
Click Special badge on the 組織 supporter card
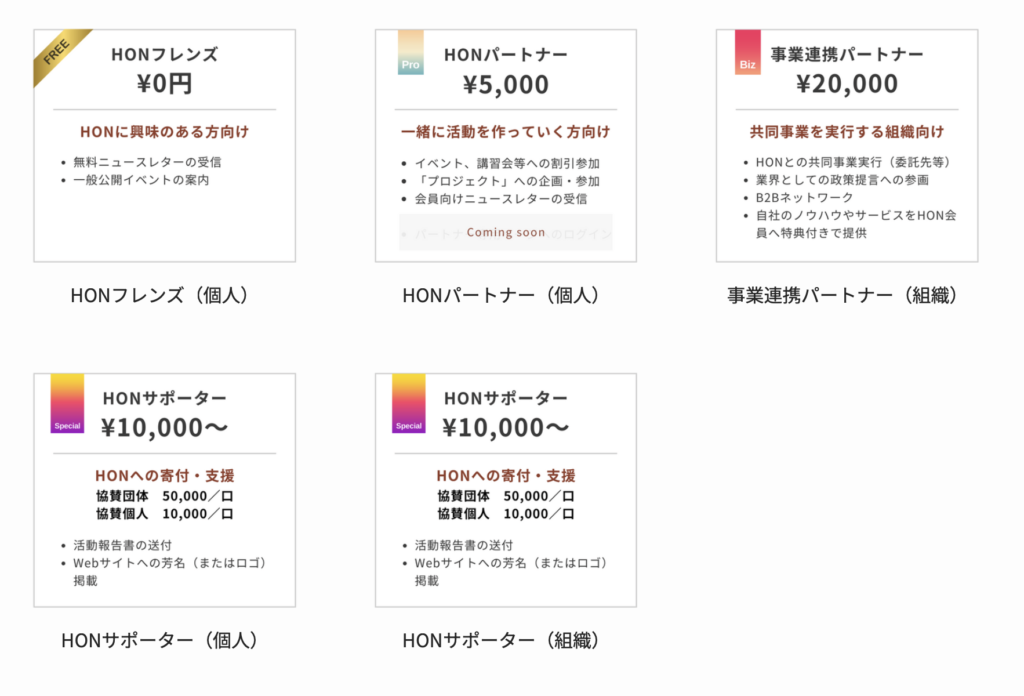point(409,403)
